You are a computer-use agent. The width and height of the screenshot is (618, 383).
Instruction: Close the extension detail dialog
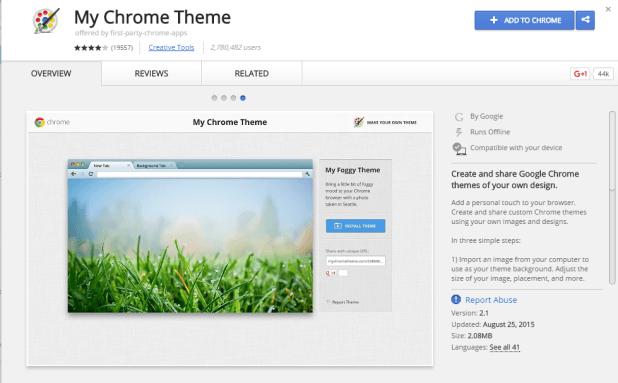click(x=608, y=9)
